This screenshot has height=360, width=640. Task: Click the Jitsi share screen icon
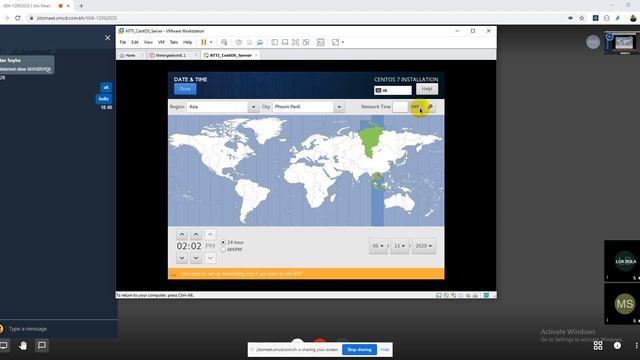[x=4, y=345]
